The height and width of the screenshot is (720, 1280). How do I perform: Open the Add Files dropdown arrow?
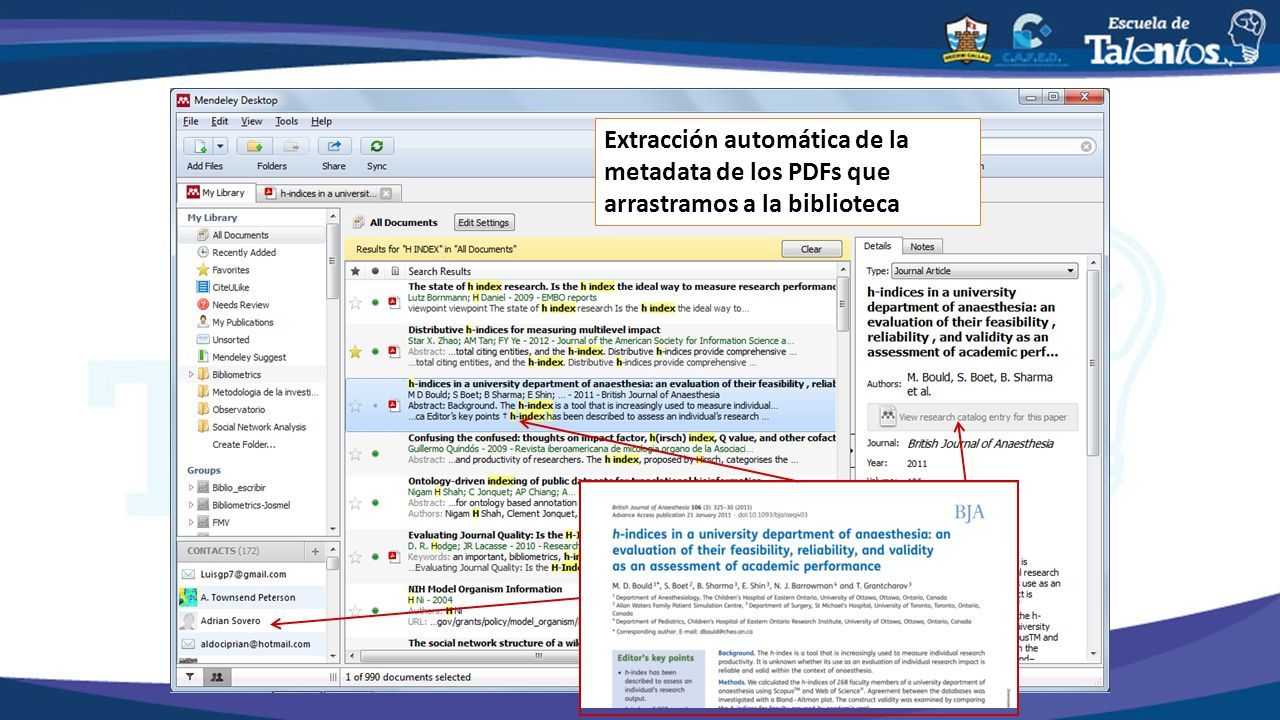[x=220, y=146]
